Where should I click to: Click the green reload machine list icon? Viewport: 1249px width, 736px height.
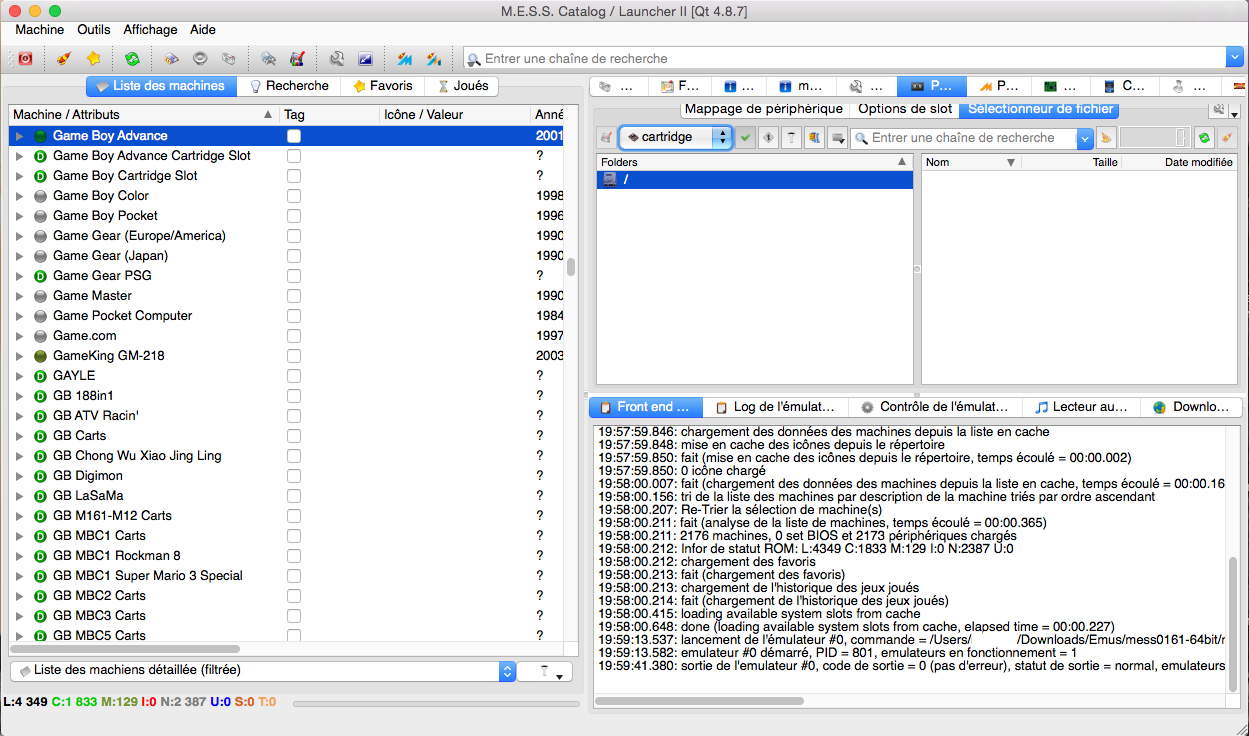coord(132,59)
